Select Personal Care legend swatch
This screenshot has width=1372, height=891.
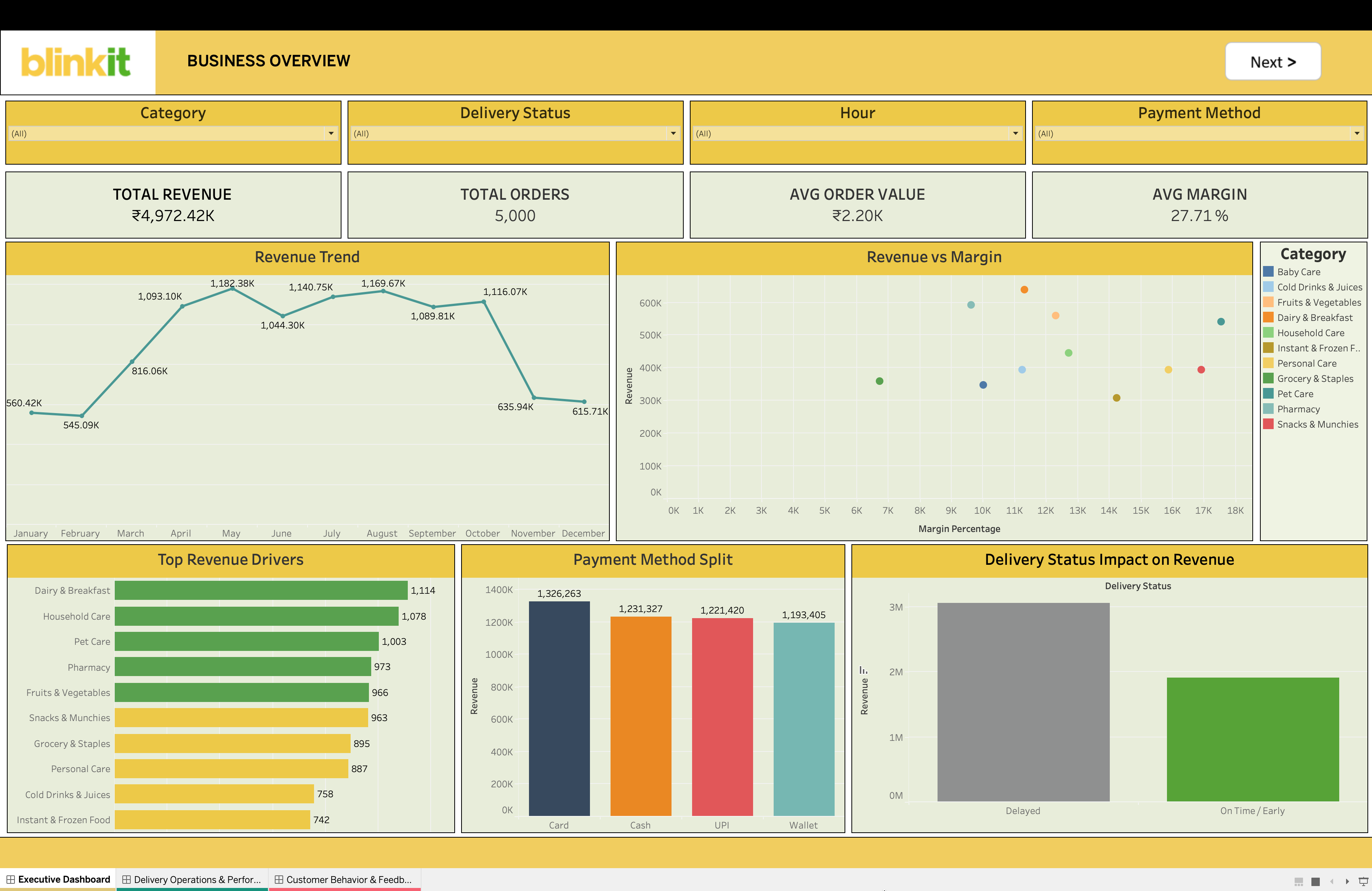[x=1268, y=363]
